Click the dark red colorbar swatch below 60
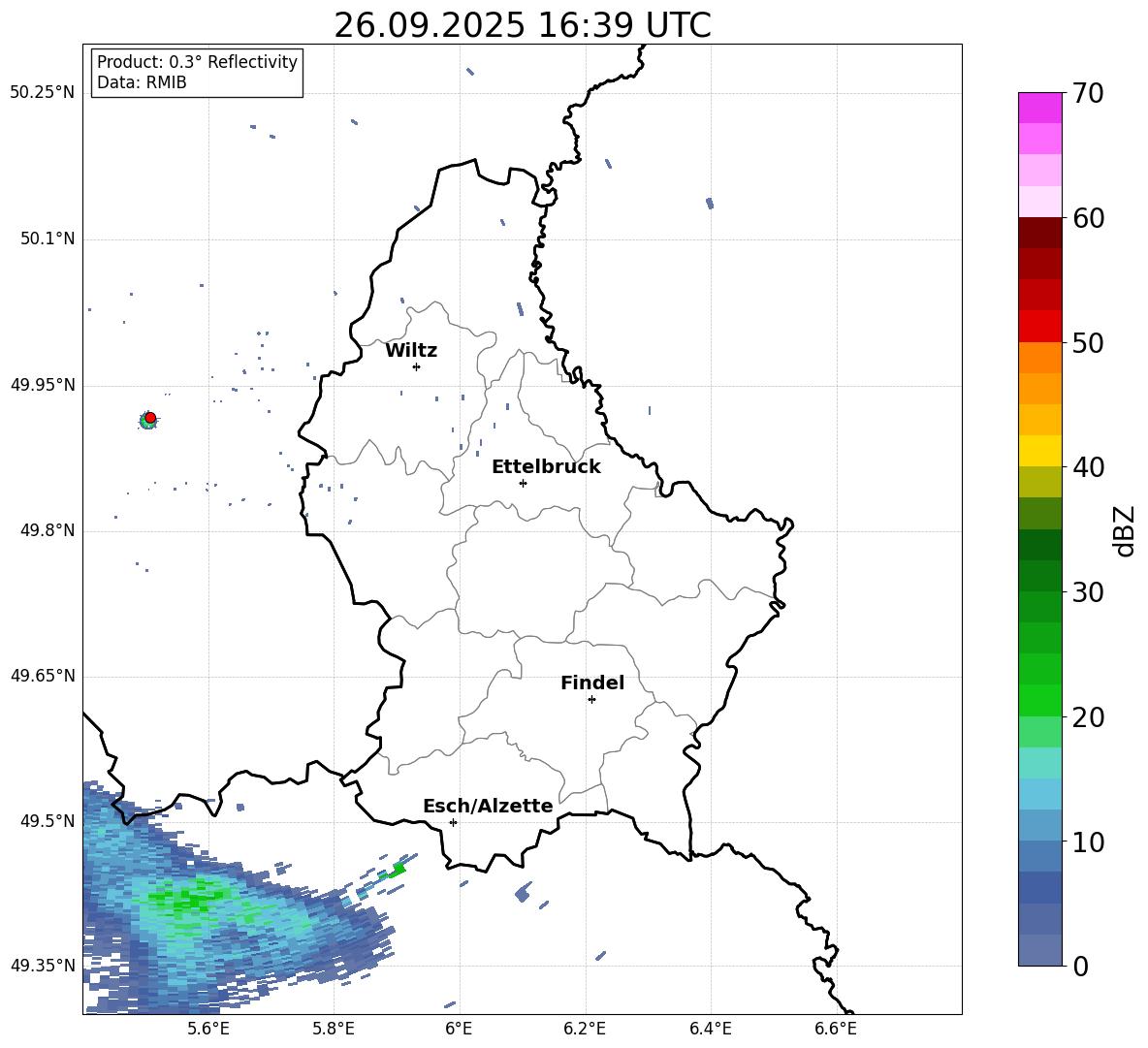Screen dimensions: 1148x1048 1040,233
